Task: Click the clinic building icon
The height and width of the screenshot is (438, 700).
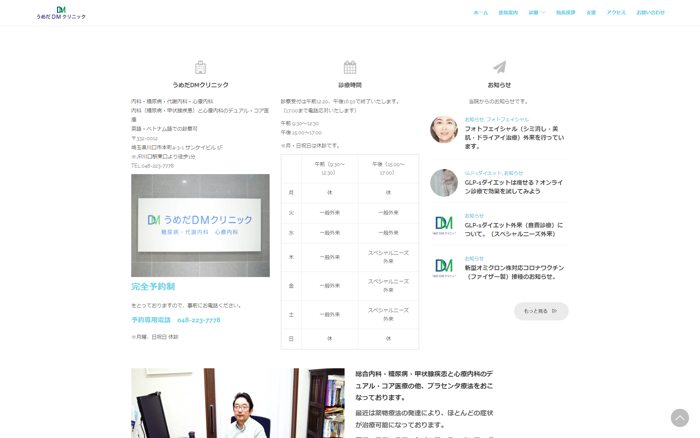Action: click(200, 67)
